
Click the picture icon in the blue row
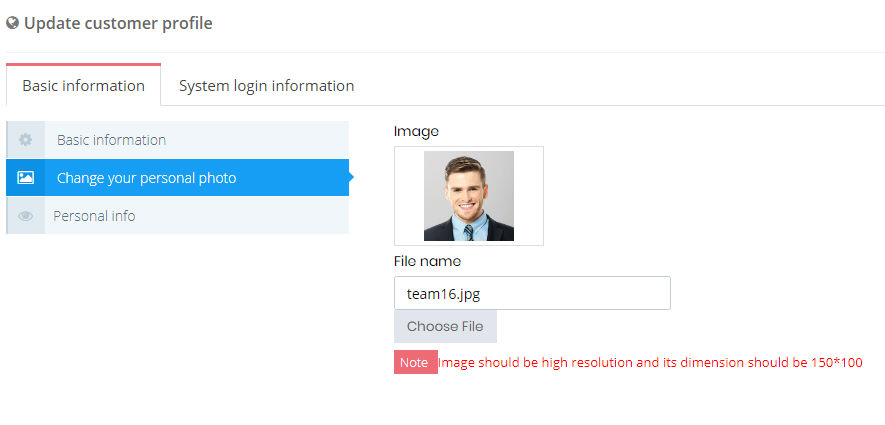[25, 178]
